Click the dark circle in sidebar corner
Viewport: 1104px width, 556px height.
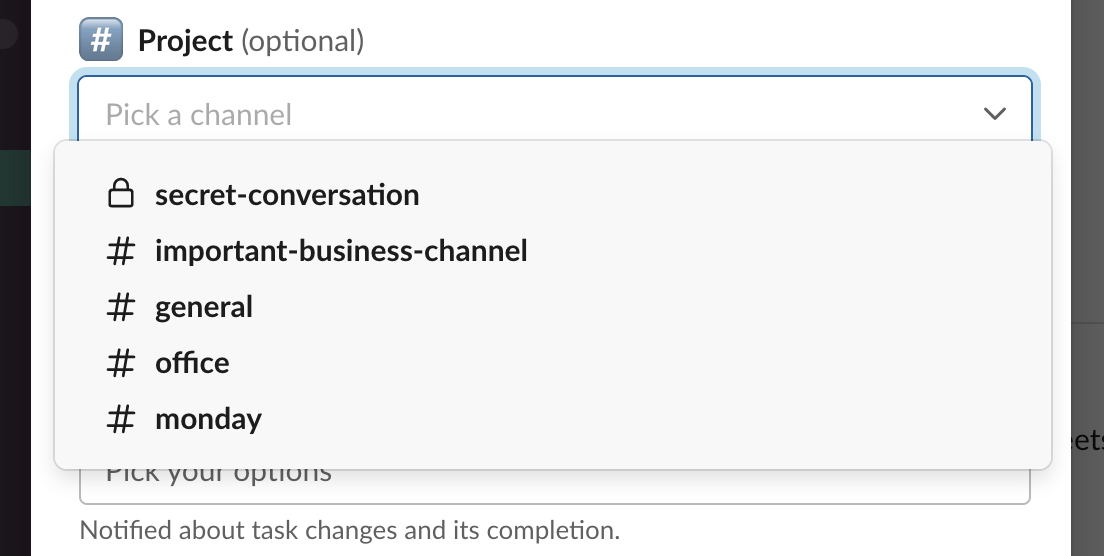7,33
